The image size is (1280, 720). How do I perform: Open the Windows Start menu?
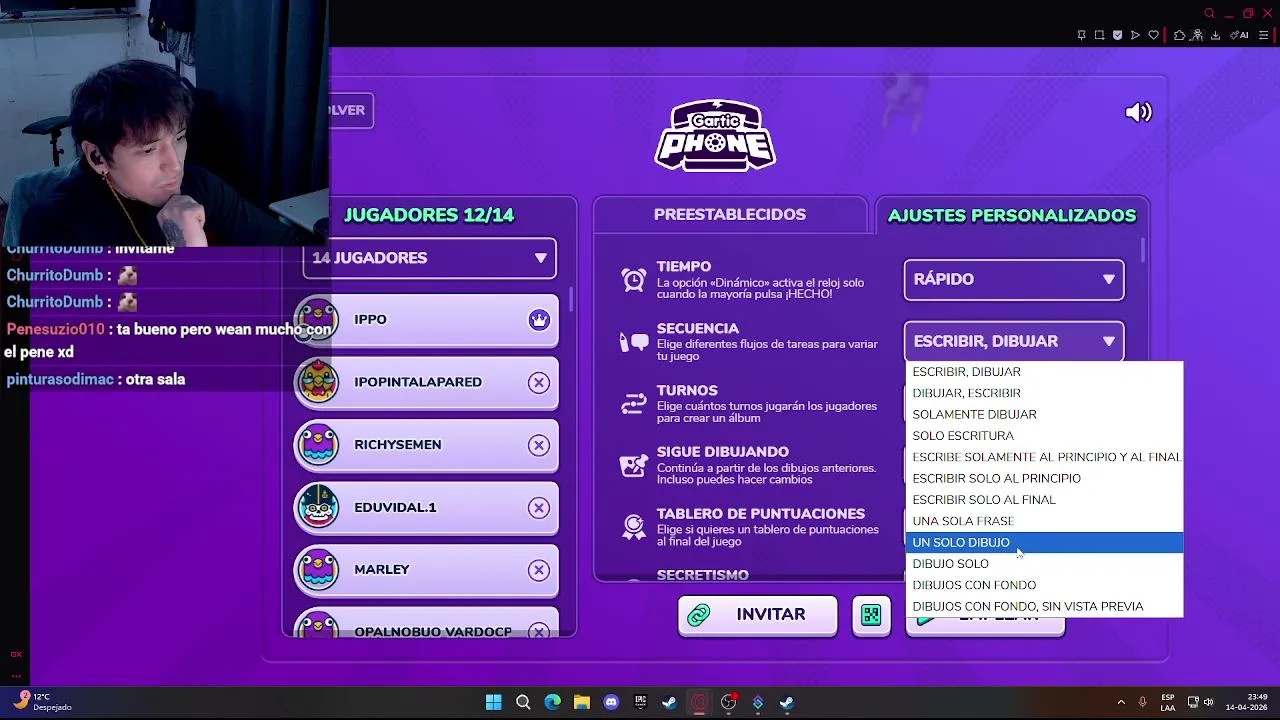point(493,702)
